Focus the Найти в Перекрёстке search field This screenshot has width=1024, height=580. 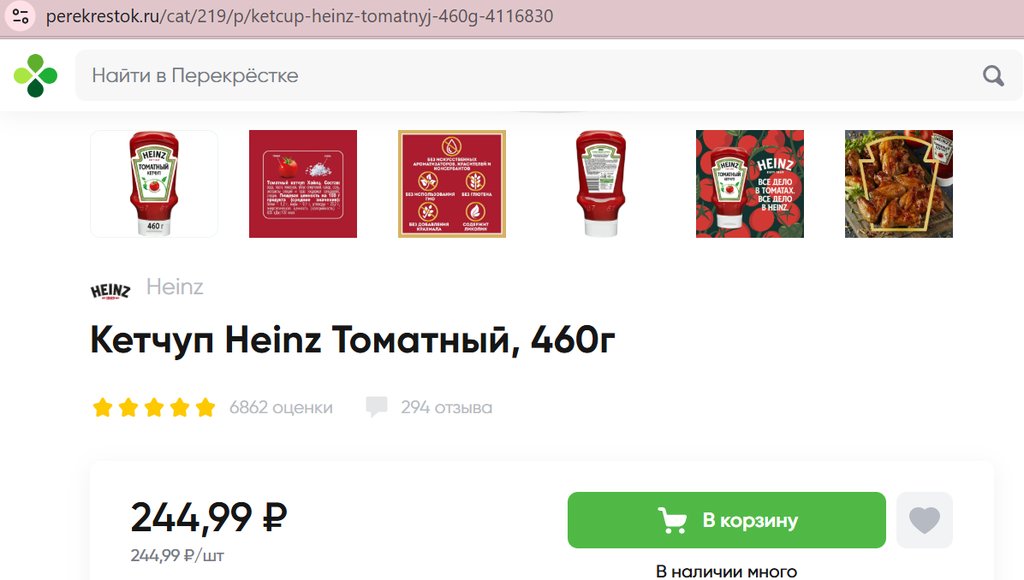529,76
